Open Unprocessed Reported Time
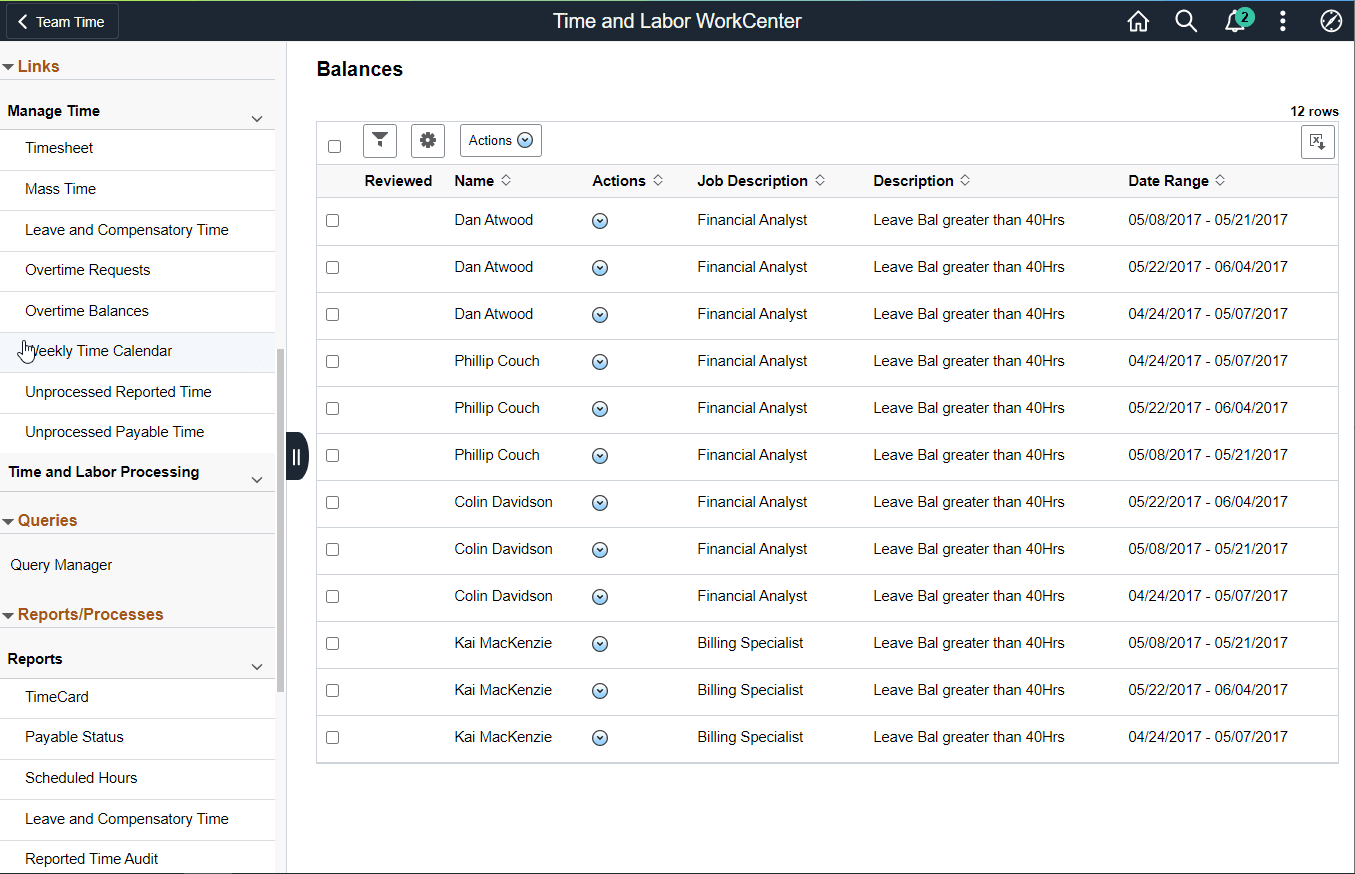This screenshot has width=1355, height=874. [x=118, y=392]
